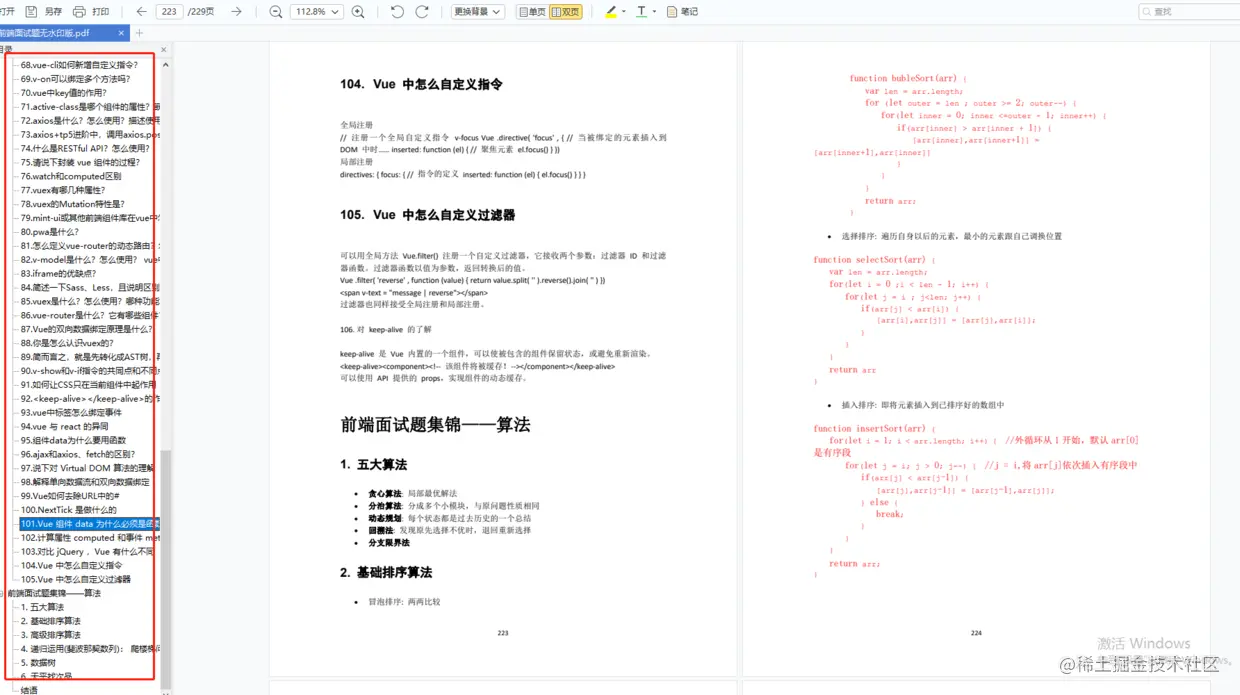Open highlighter color dropdown arrow

tap(624, 12)
